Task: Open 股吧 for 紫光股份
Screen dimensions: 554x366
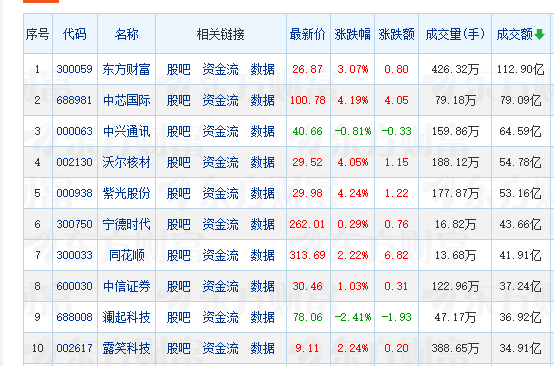Action: (x=178, y=193)
